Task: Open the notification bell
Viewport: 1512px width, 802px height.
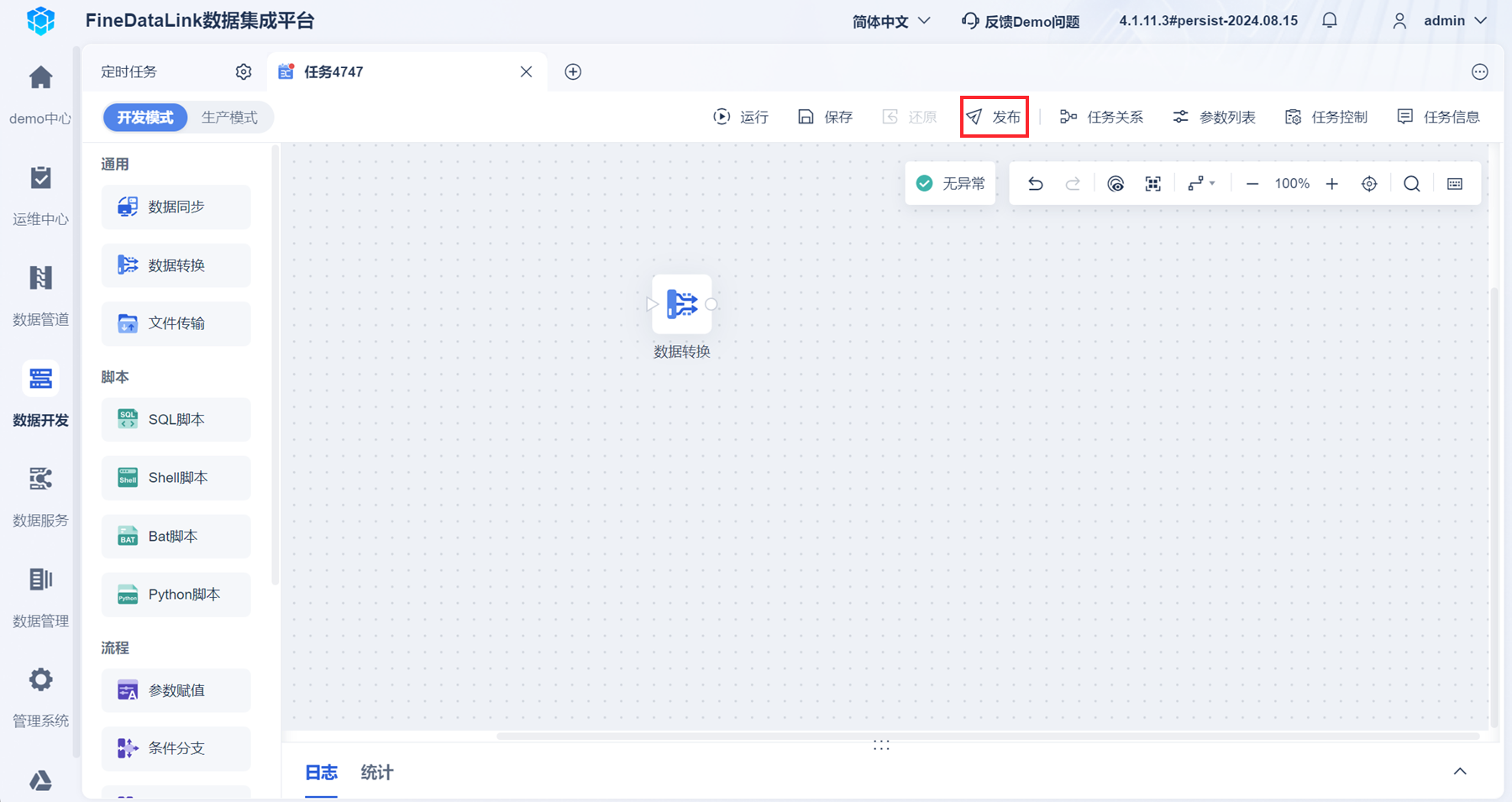Action: 1330,20
